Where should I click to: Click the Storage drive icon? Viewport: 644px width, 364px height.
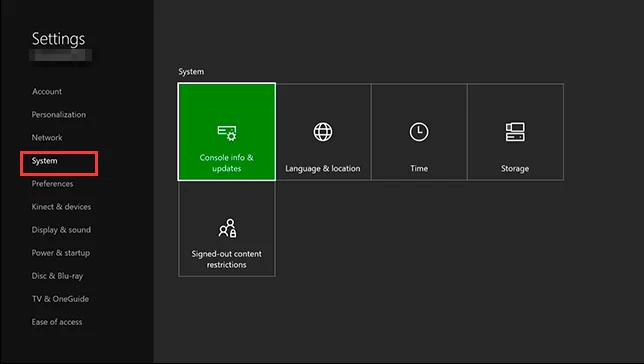(x=515, y=132)
